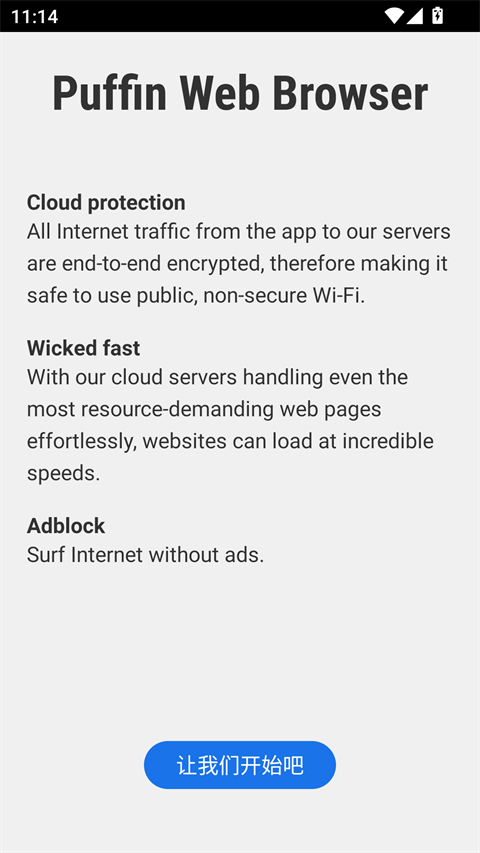Viewport: 480px width, 853px height.
Task: Select the Cloud protection heading
Action: (106, 202)
